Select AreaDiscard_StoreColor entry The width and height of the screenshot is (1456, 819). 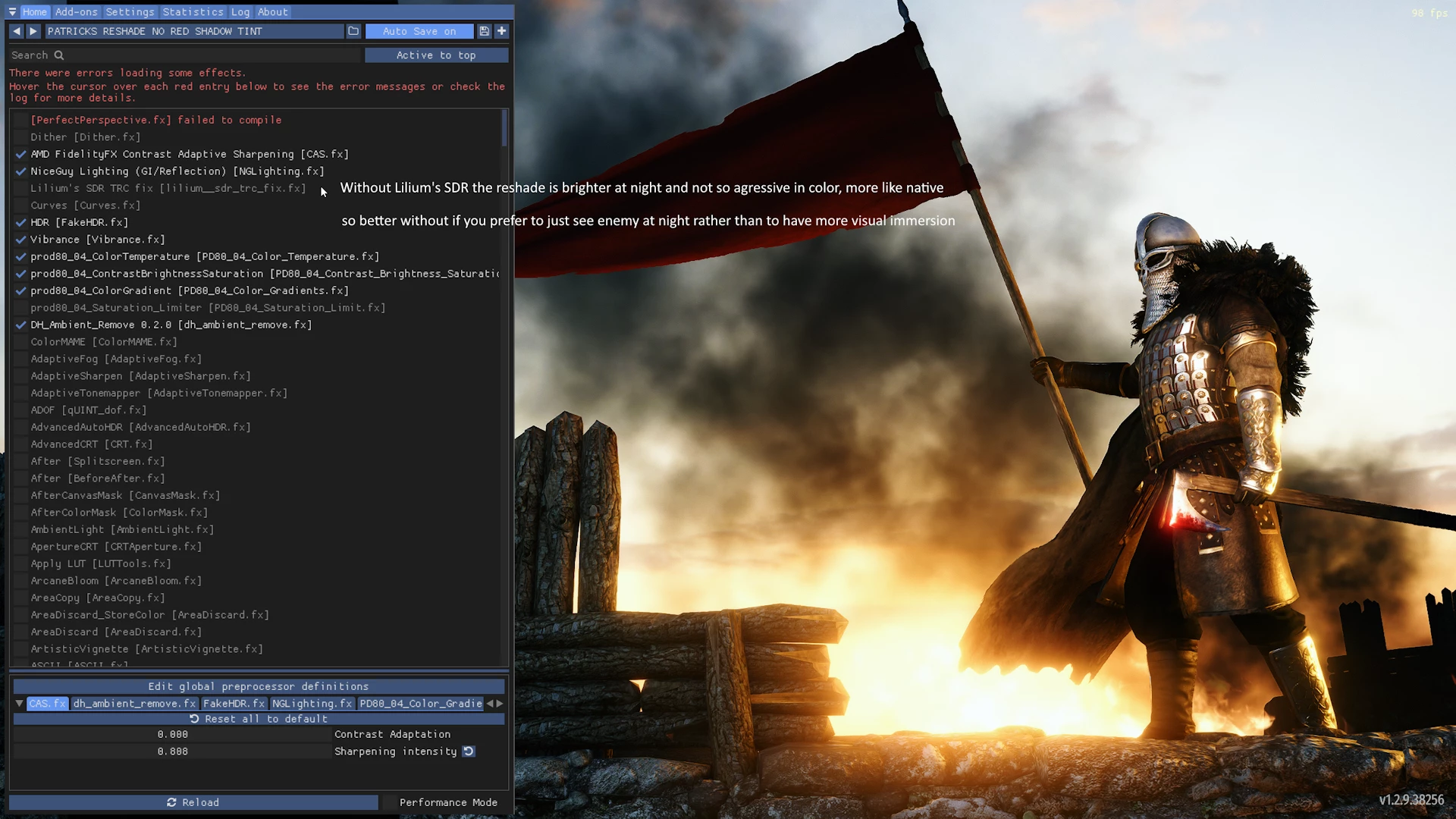pyautogui.click(x=149, y=615)
